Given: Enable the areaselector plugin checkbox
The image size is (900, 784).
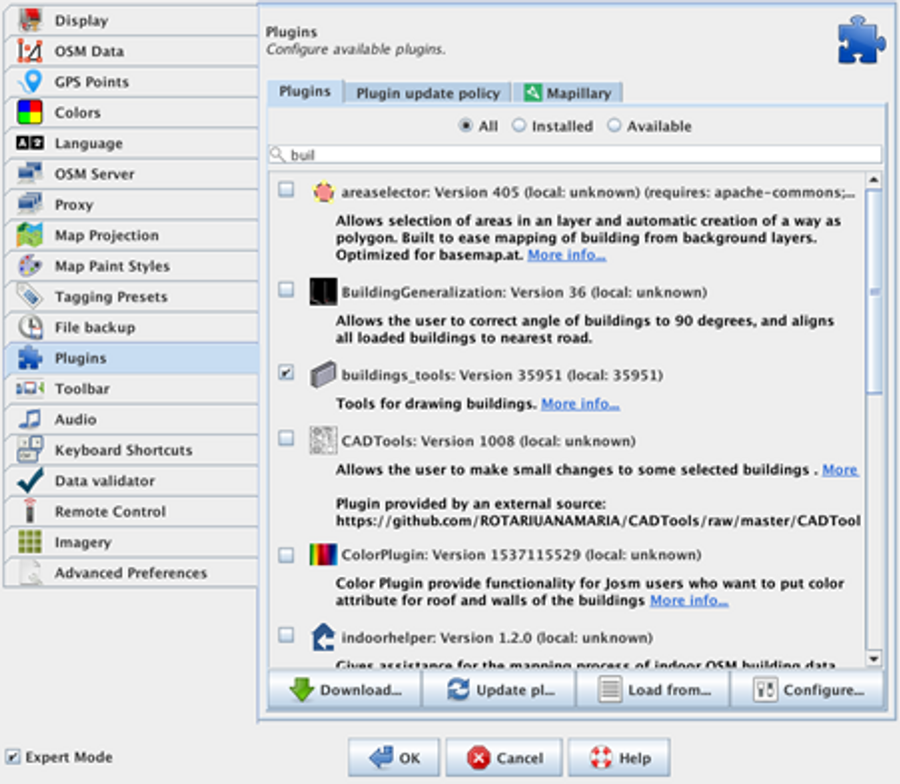Looking at the screenshot, I should 286,189.
